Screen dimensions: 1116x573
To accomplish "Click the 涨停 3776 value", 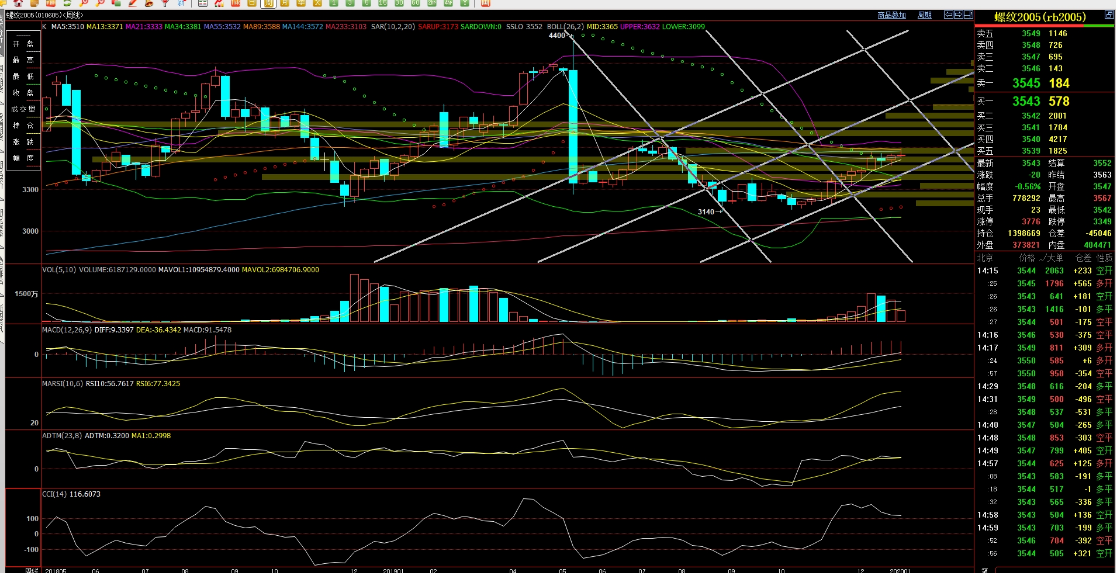I will pos(1031,221).
